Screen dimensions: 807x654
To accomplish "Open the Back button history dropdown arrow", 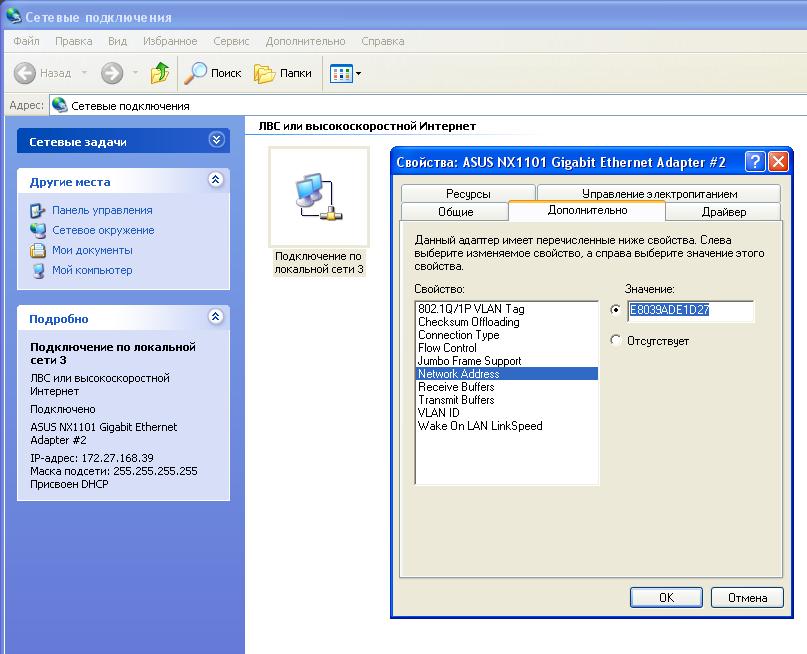I will point(84,73).
